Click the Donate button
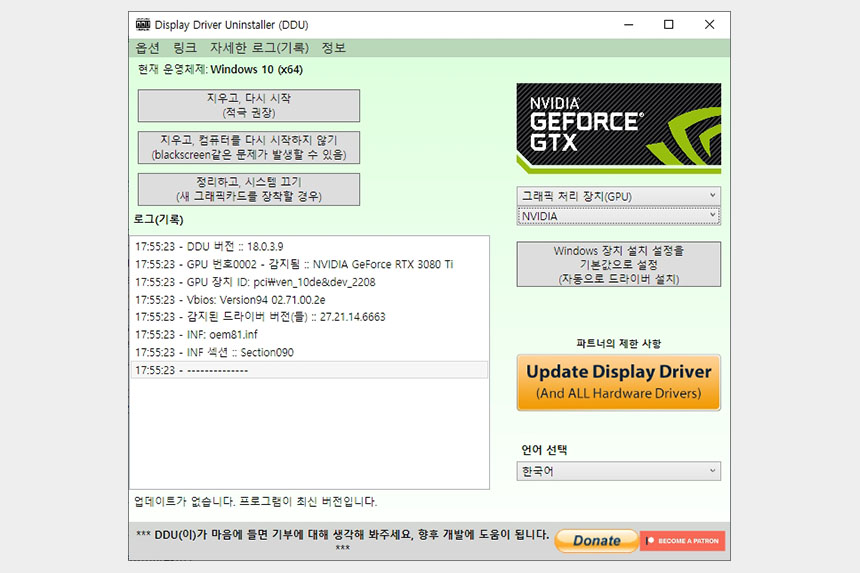Viewport: 860px width, 573px height. [x=597, y=541]
